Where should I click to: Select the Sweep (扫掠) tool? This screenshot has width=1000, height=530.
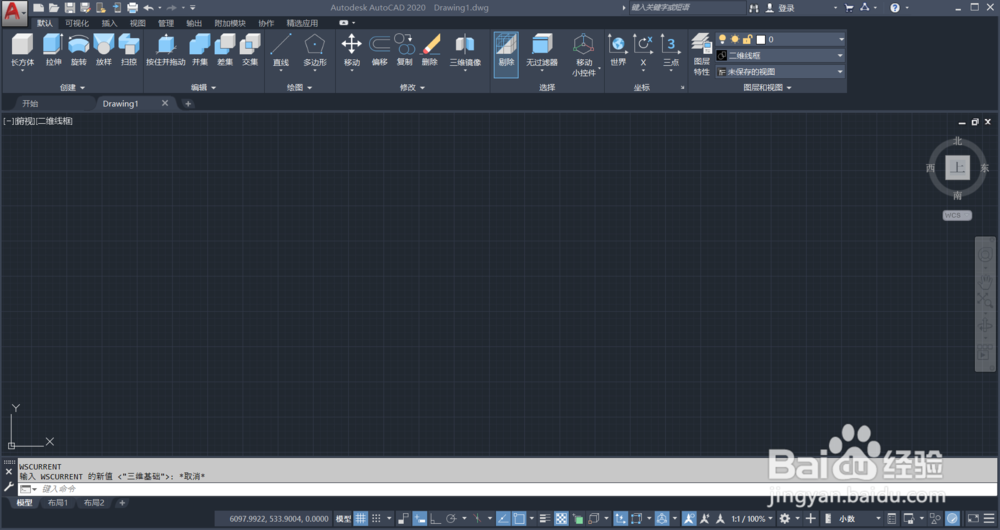[x=129, y=50]
